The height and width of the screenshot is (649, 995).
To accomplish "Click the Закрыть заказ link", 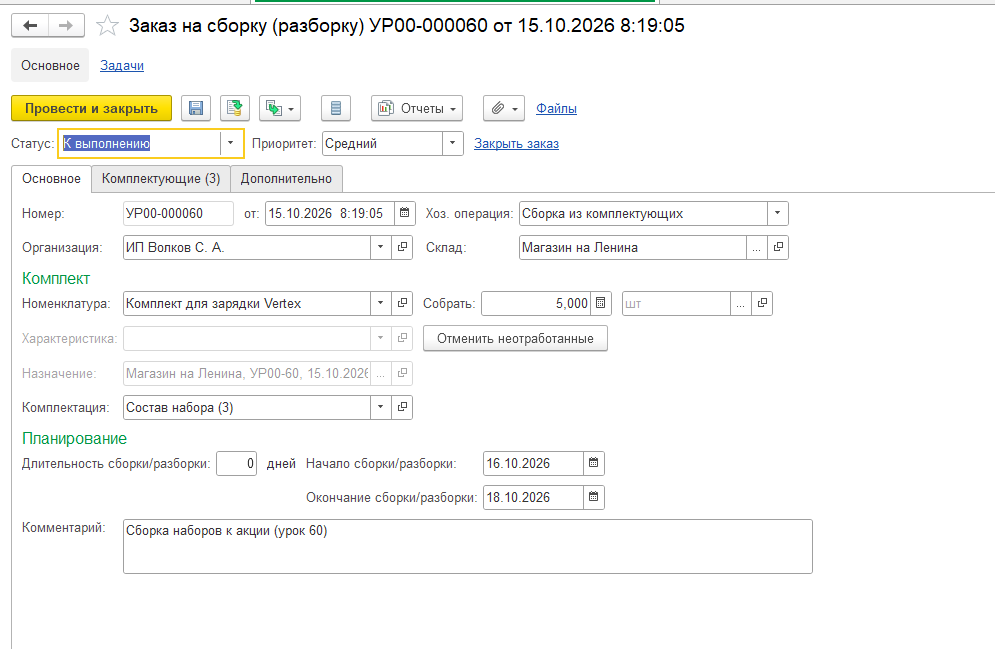I will pyautogui.click(x=517, y=143).
